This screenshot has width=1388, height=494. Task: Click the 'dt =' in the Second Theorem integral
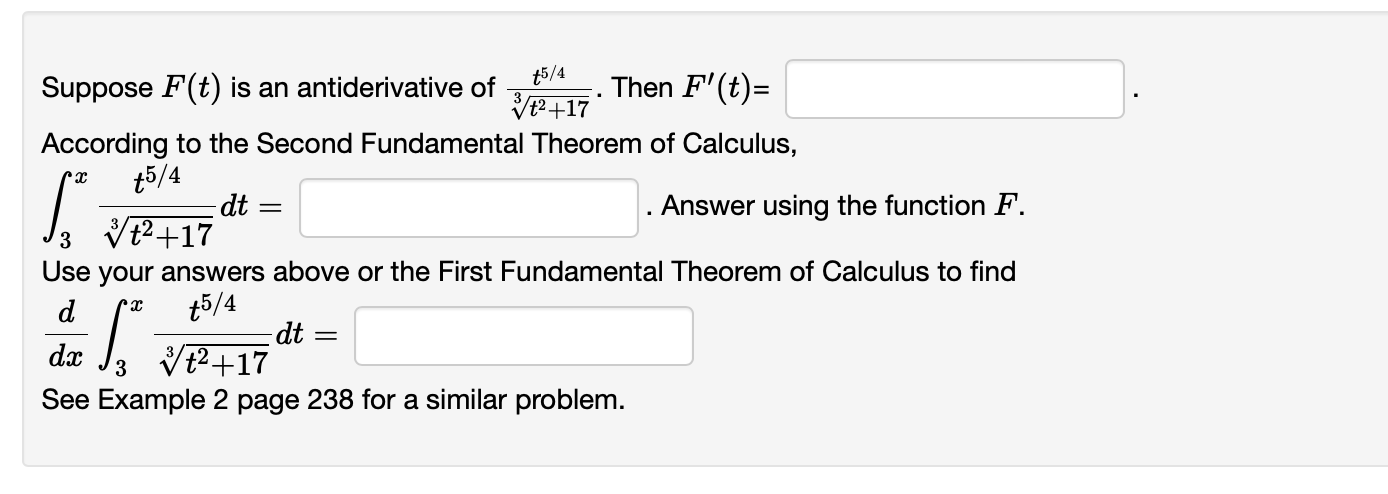(250, 208)
